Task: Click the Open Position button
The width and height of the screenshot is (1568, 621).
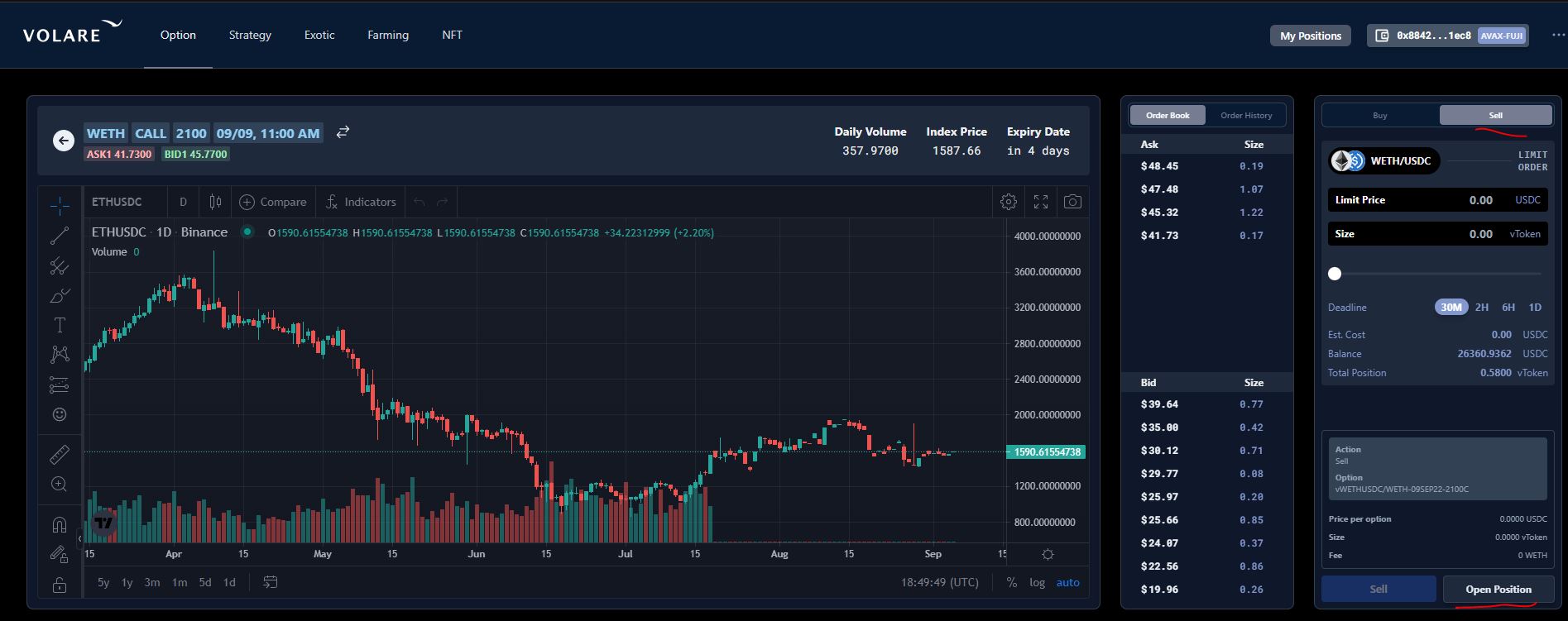Action: click(1498, 589)
